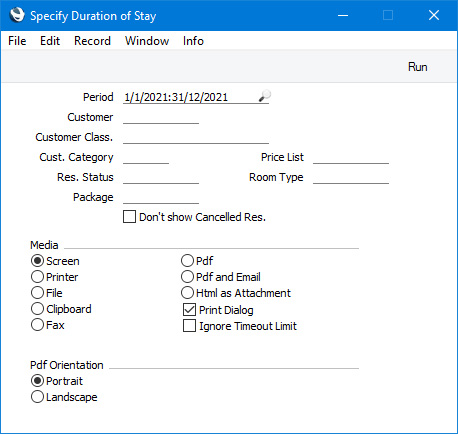458x434 pixels.
Task: Open the Info menu
Action: coord(193,41)
